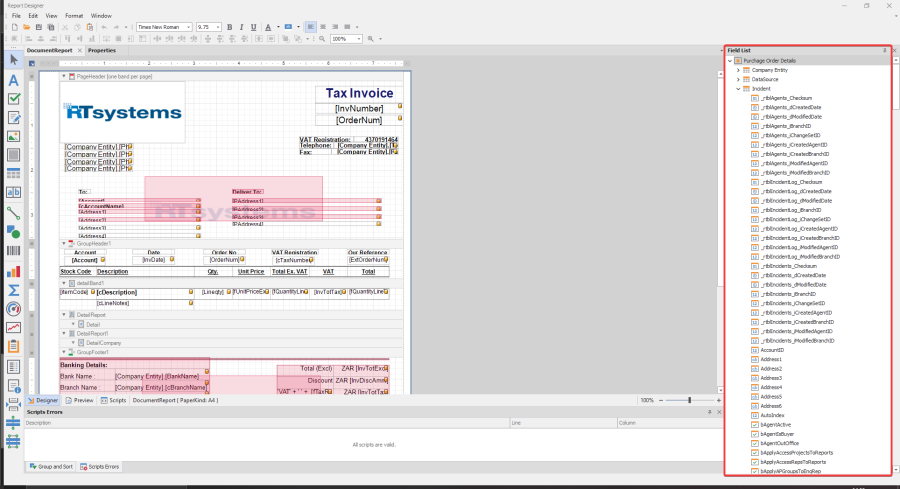Switch to the Preview tab
The image size is (900, 489).
(x=81, y=400)
